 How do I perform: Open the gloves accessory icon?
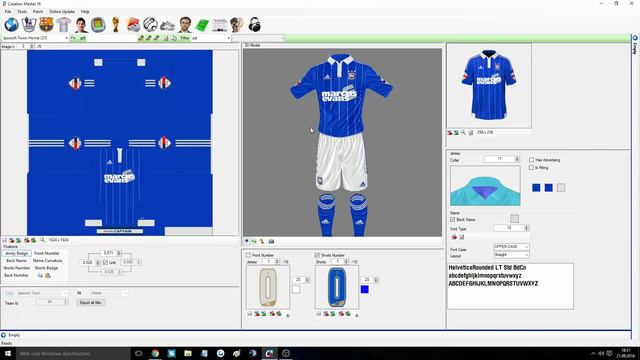pos(237,25)
